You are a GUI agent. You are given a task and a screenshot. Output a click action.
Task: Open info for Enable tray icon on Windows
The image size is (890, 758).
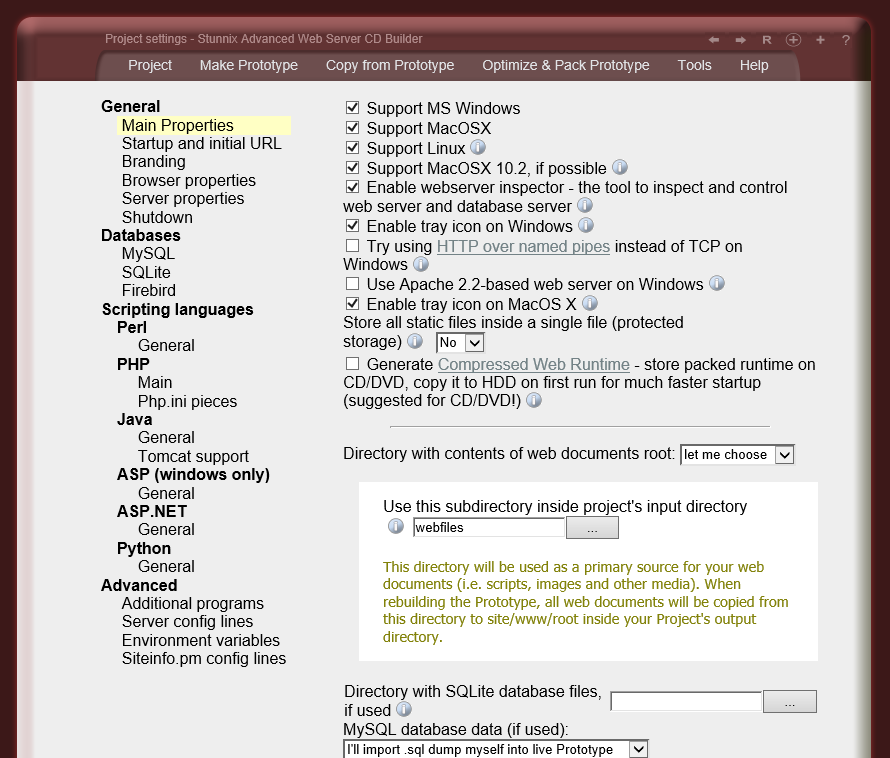[585, 226]
